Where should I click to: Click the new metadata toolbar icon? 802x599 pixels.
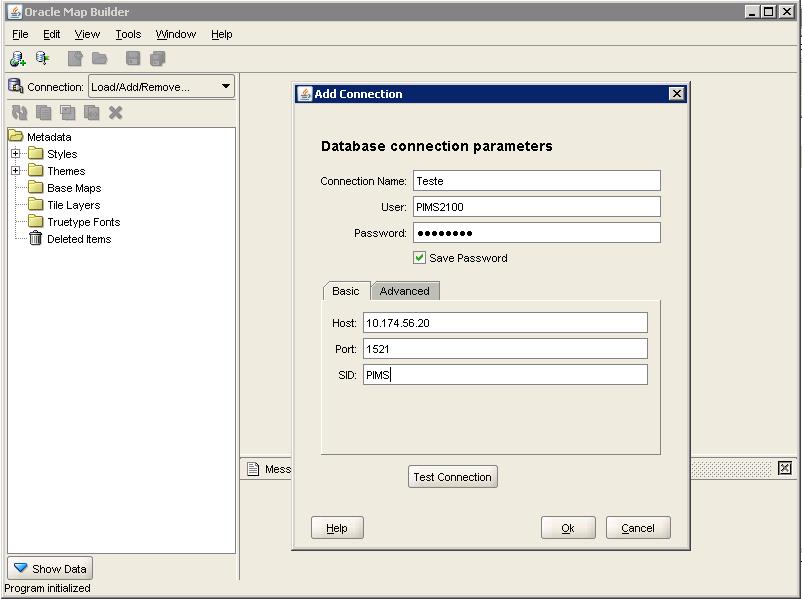coord(75,58)
